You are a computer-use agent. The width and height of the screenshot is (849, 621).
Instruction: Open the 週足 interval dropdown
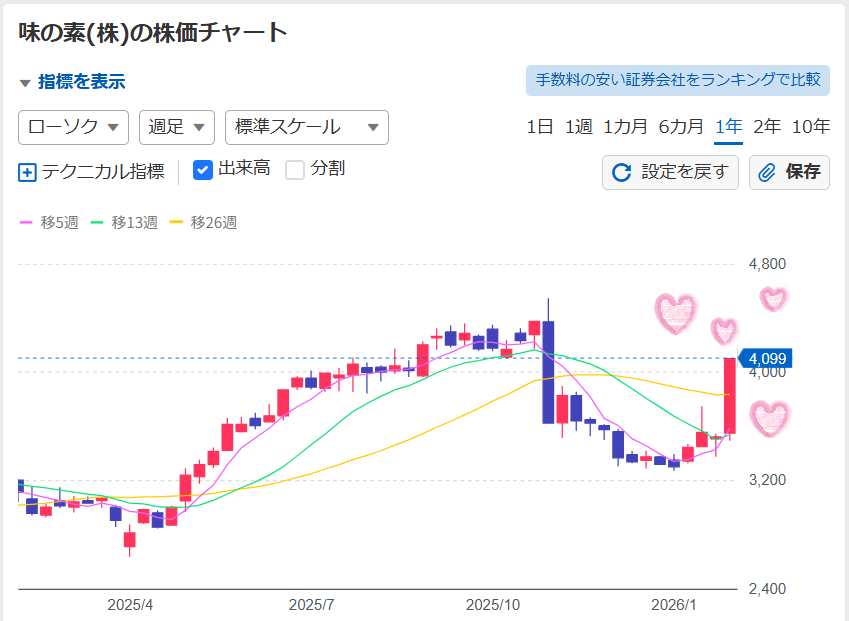177,127
